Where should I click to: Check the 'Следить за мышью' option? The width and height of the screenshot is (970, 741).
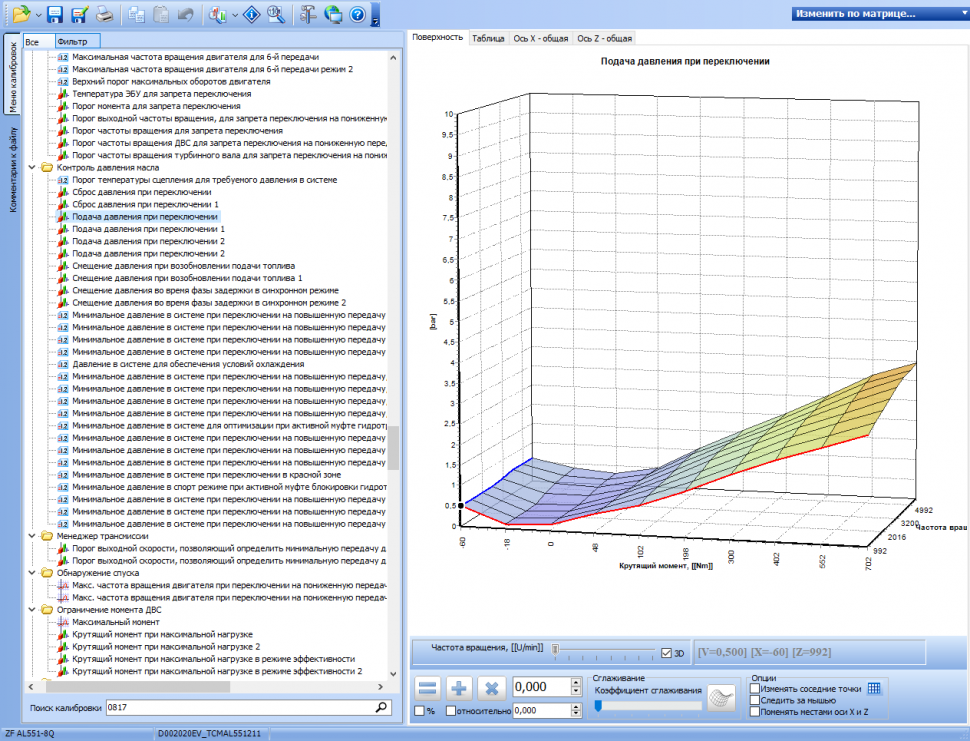755,700
